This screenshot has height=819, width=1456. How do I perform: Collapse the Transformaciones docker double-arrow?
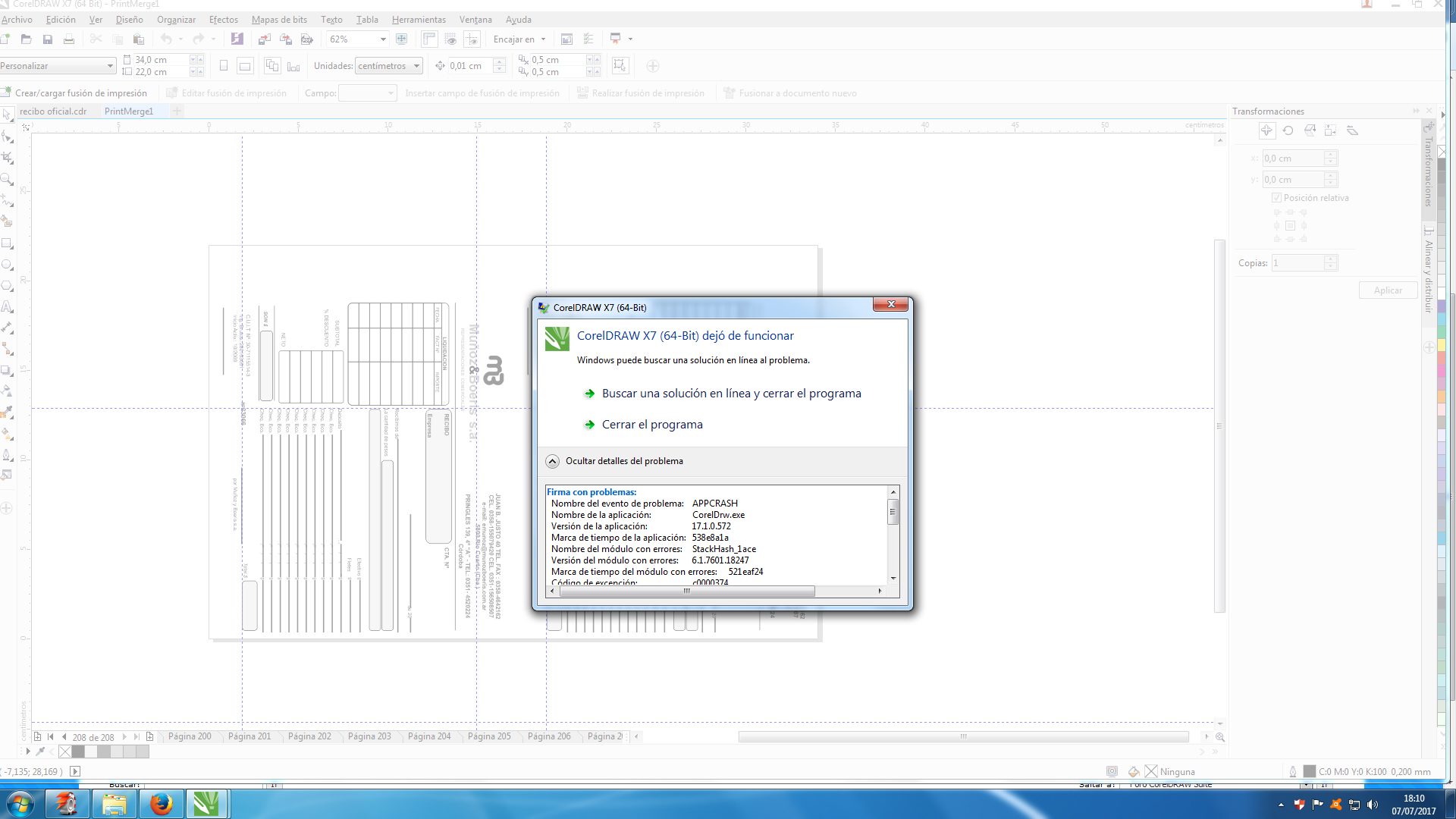point(1416,111)
